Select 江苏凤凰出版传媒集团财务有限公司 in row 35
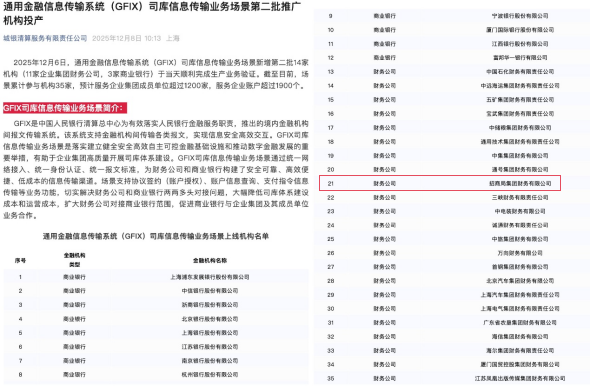Screen dimensions: 591x386 (x=520, y=378)
